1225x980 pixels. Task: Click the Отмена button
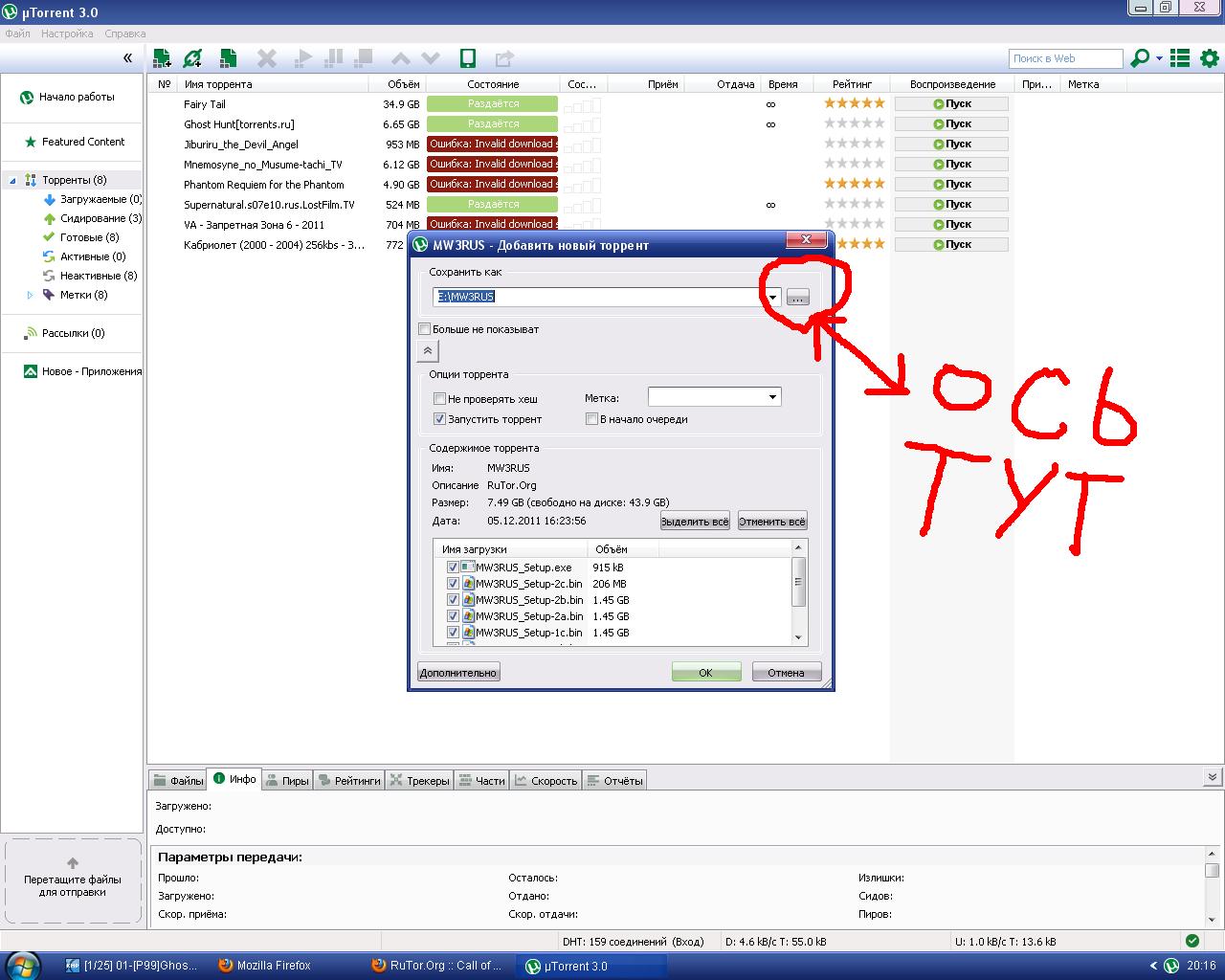[787, 673]
